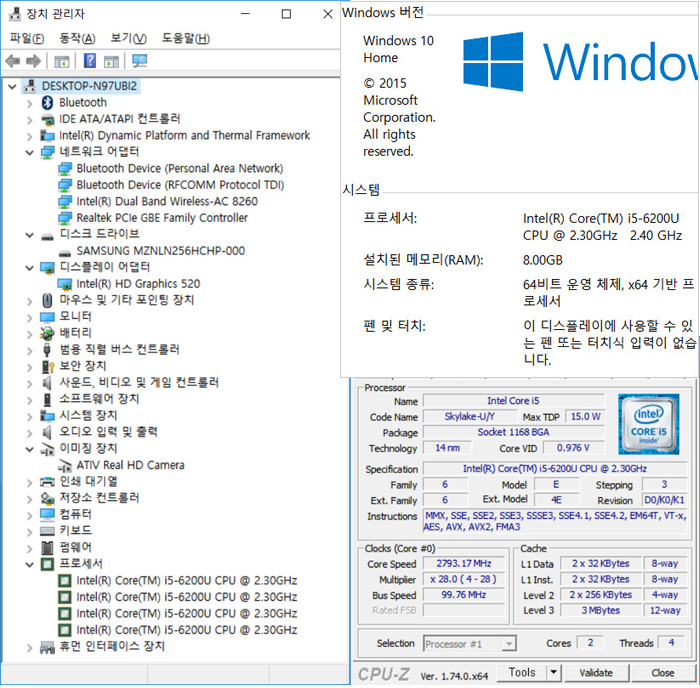Open the 동작(A) menu
This screenshot has width=700, height=688.
[77, 38]
